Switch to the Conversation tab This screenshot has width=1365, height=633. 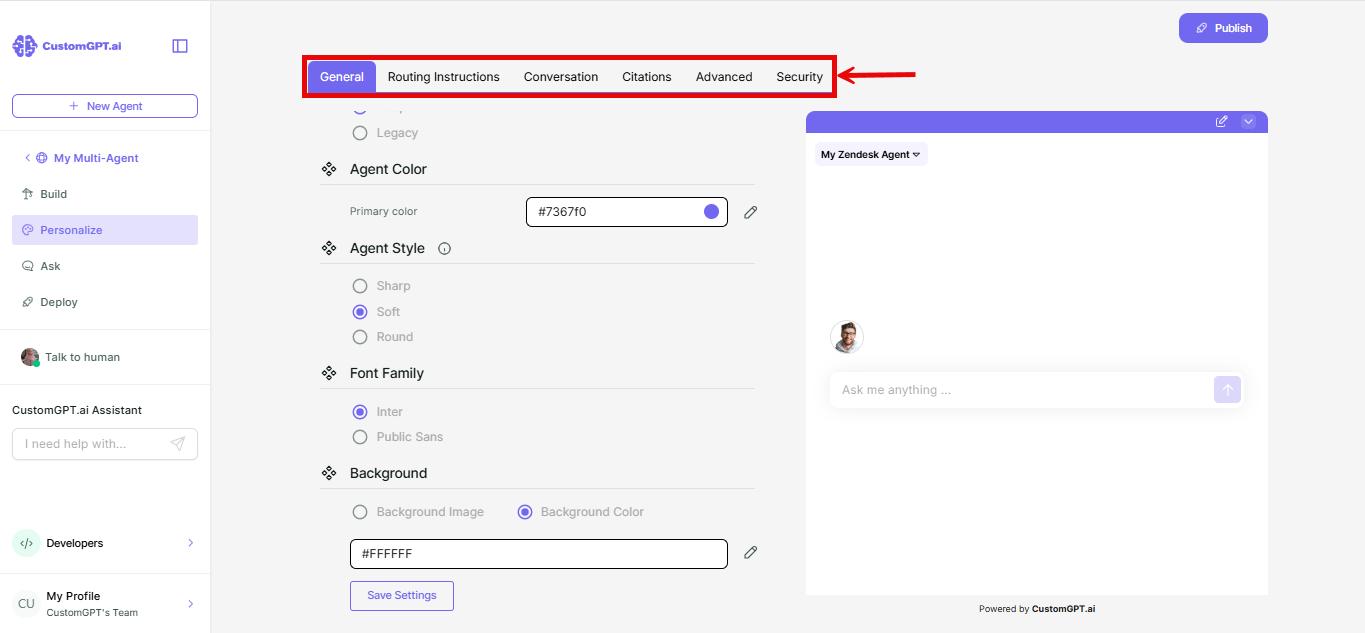(x=561, y=77)
